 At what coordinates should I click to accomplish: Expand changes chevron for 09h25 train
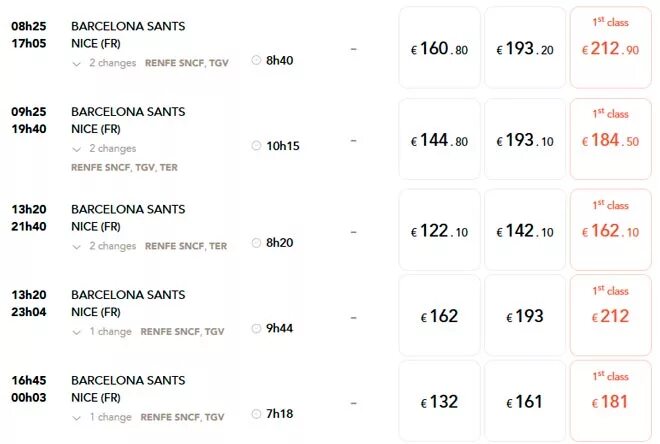76,149
